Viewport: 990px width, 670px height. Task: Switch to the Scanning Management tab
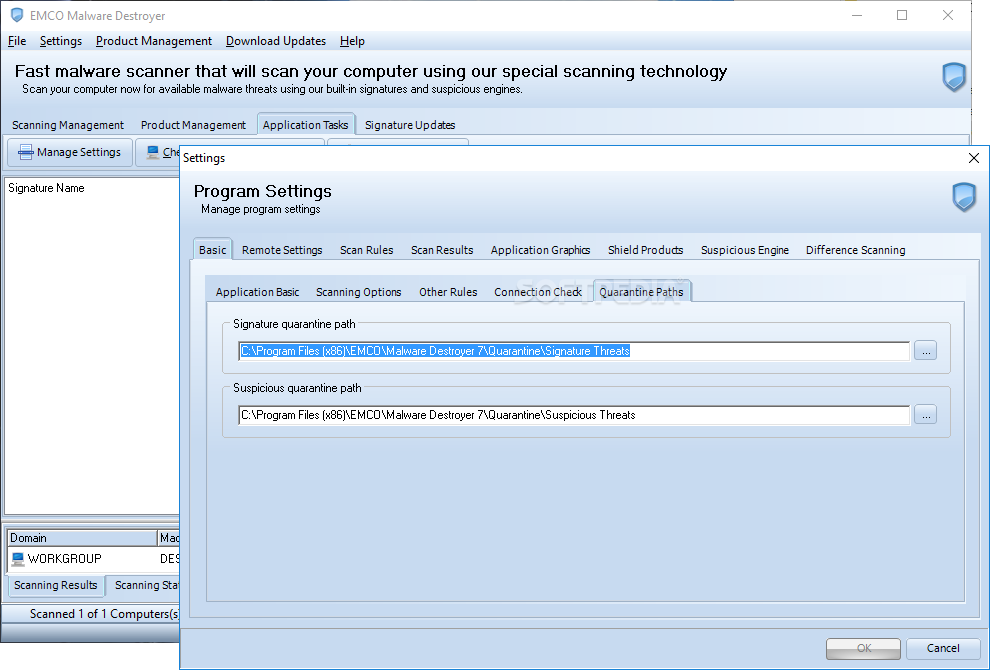(68, 125)
